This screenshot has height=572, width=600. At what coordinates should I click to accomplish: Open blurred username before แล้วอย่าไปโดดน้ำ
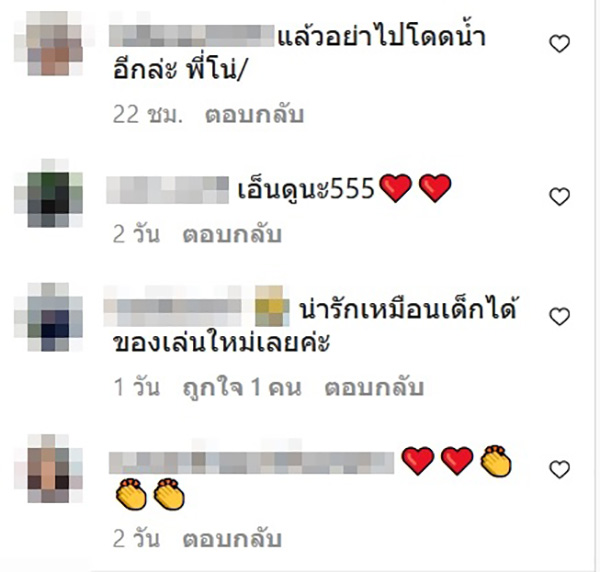tap(192, 36)
